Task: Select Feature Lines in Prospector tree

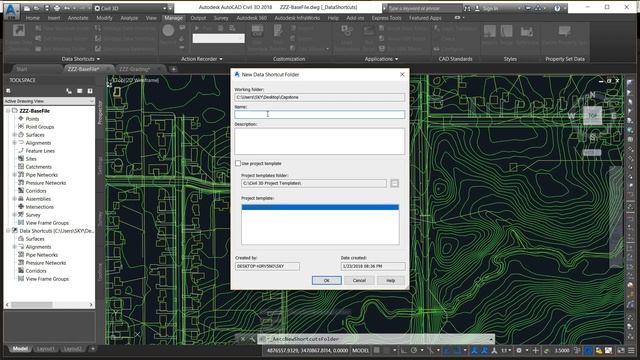Action: [x=40, y=151]
